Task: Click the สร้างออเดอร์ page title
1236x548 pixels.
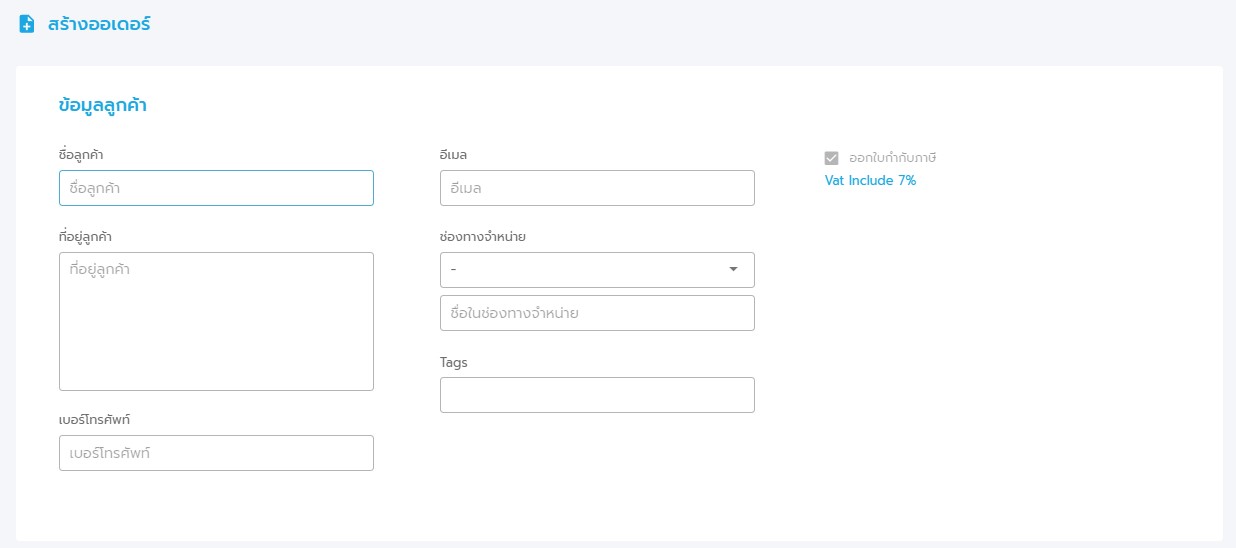Action: tap(99, 24)
